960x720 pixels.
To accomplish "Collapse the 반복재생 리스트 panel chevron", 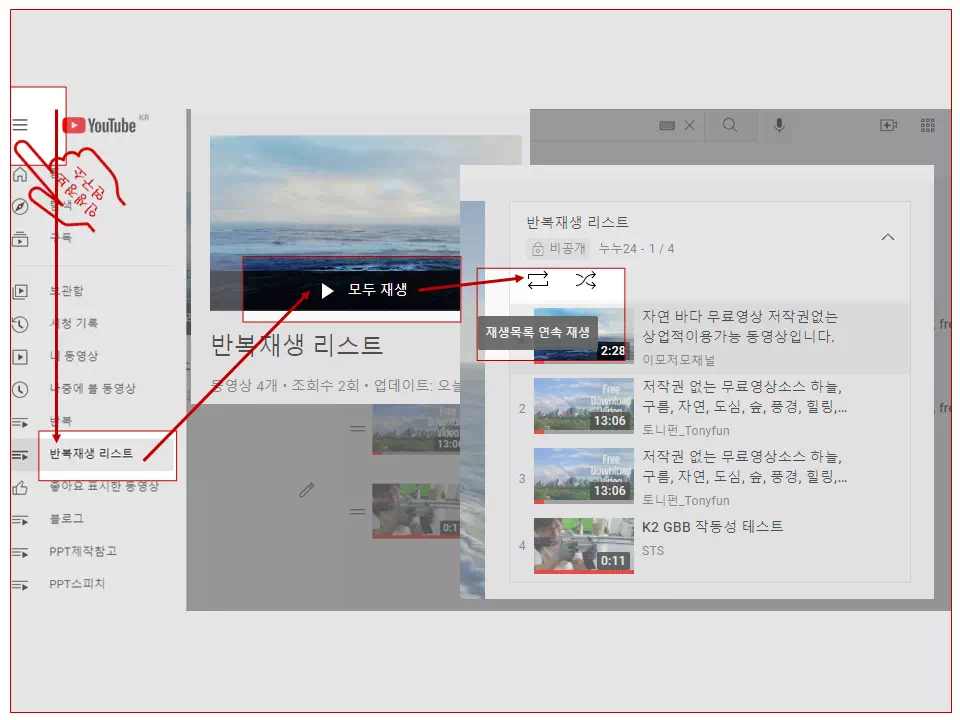I will 888,237.
